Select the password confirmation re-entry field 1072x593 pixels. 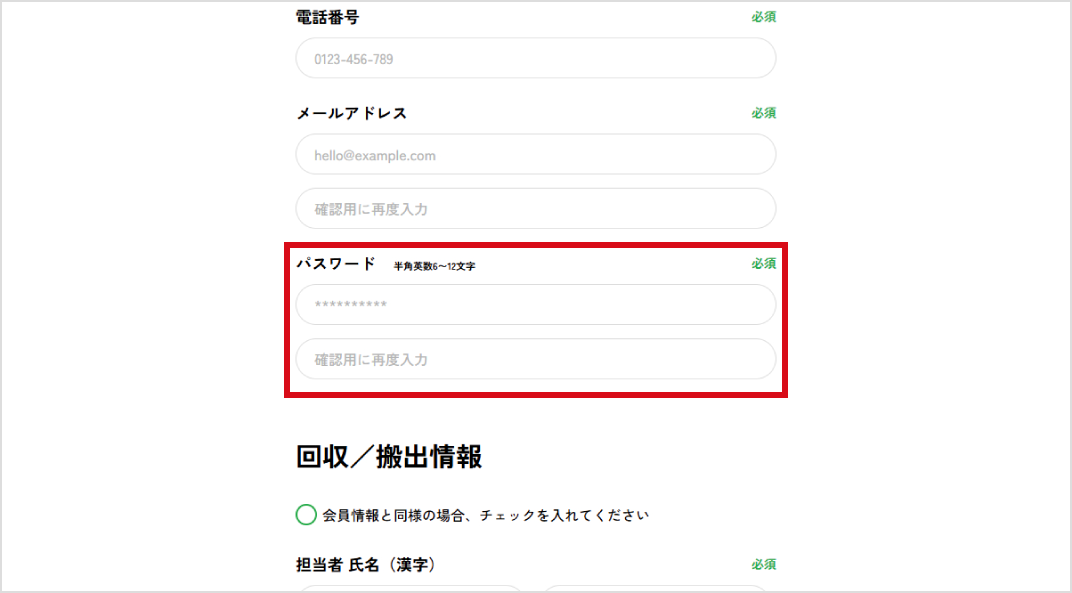tap(535, 359)
